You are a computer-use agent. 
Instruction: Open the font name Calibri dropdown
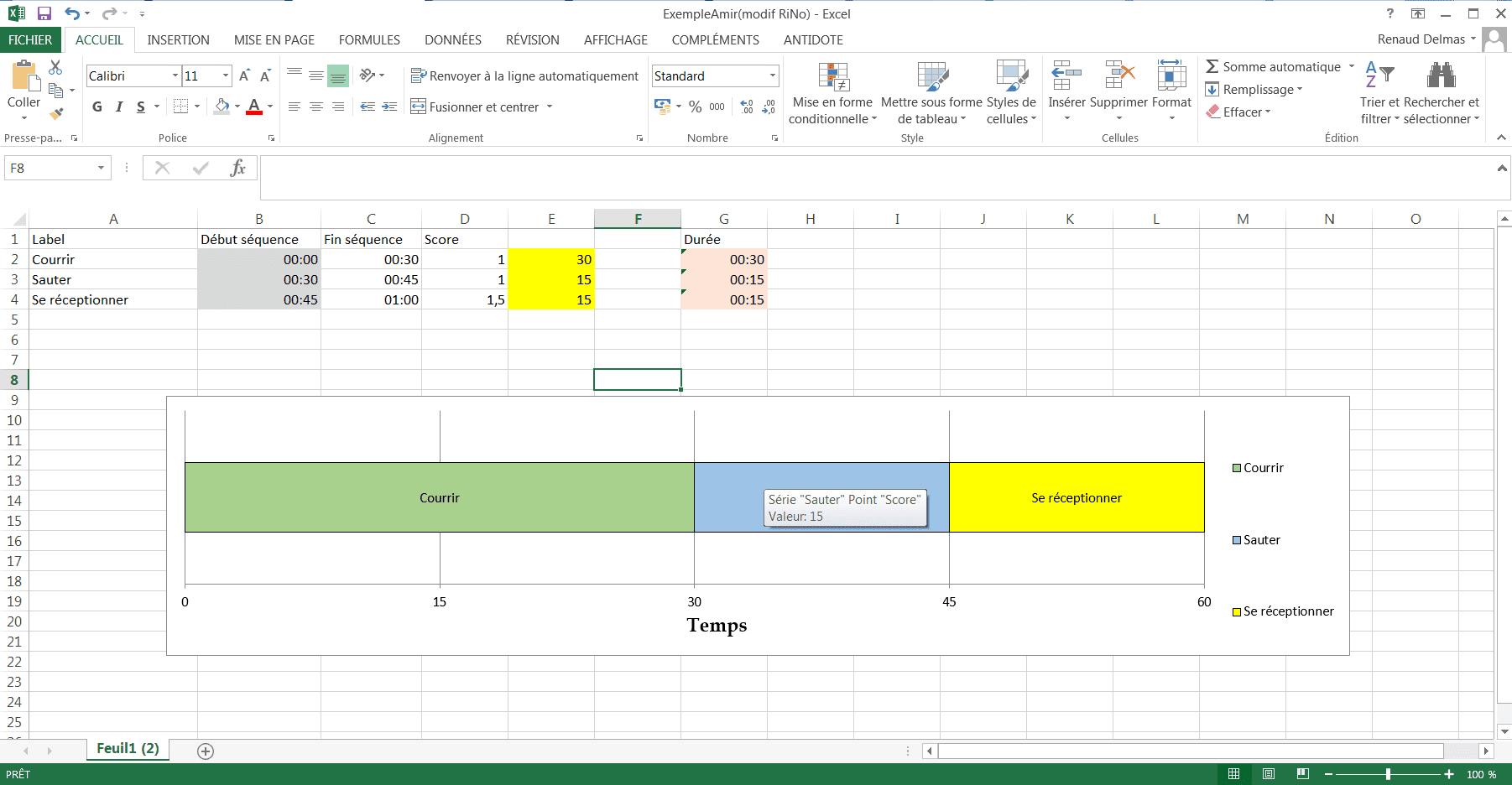(x=175, y=75)
